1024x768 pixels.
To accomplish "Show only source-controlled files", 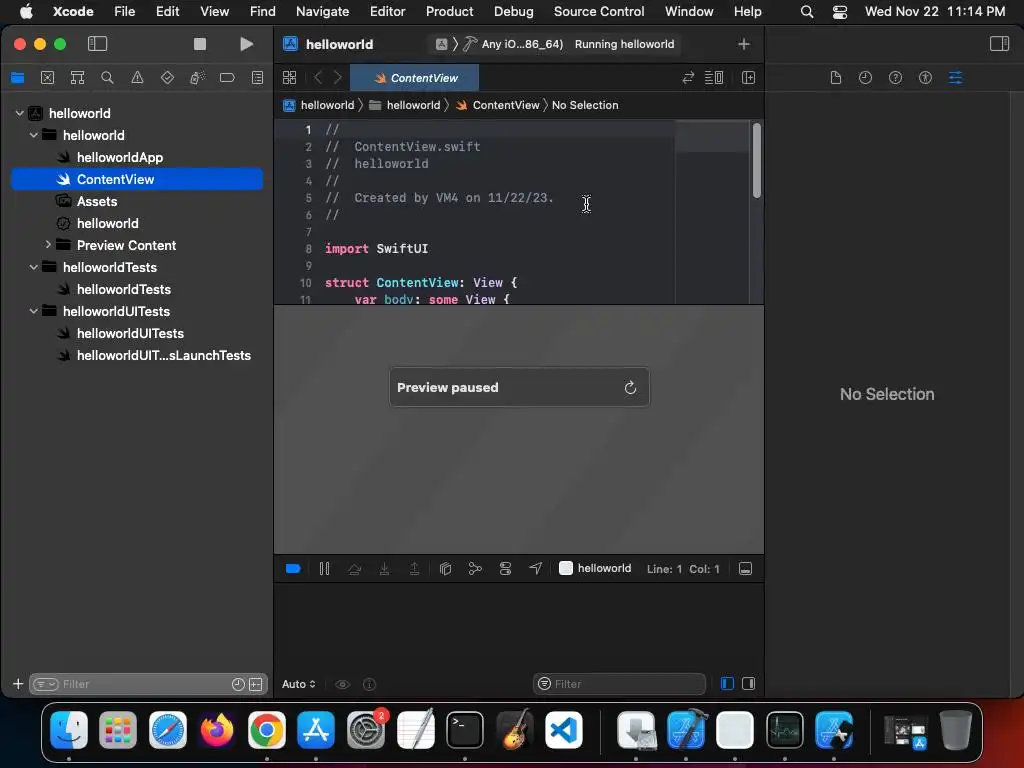I will coord(256,684).
